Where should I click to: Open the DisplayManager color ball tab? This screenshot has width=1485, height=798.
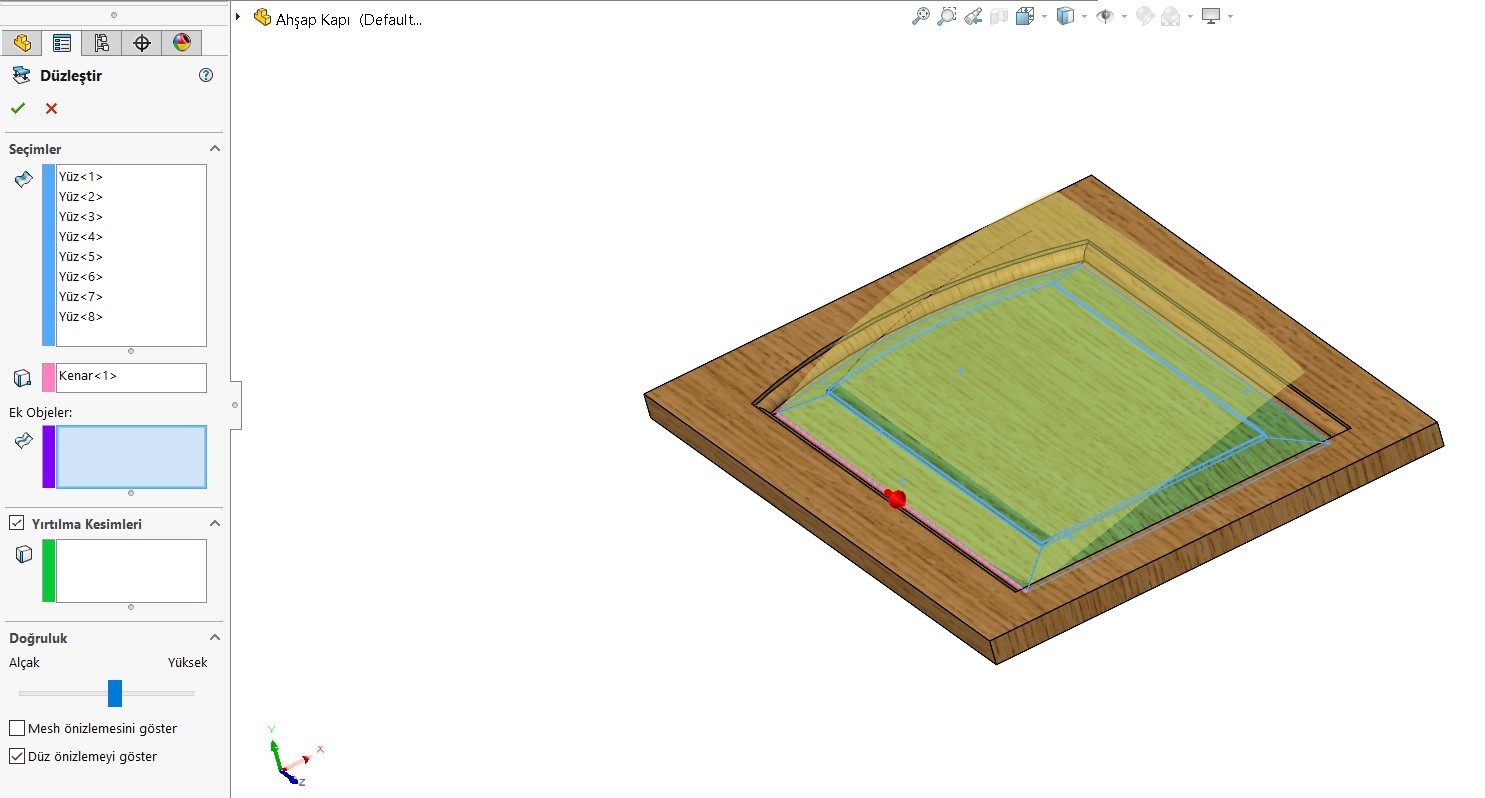click(x=181, y=43)
